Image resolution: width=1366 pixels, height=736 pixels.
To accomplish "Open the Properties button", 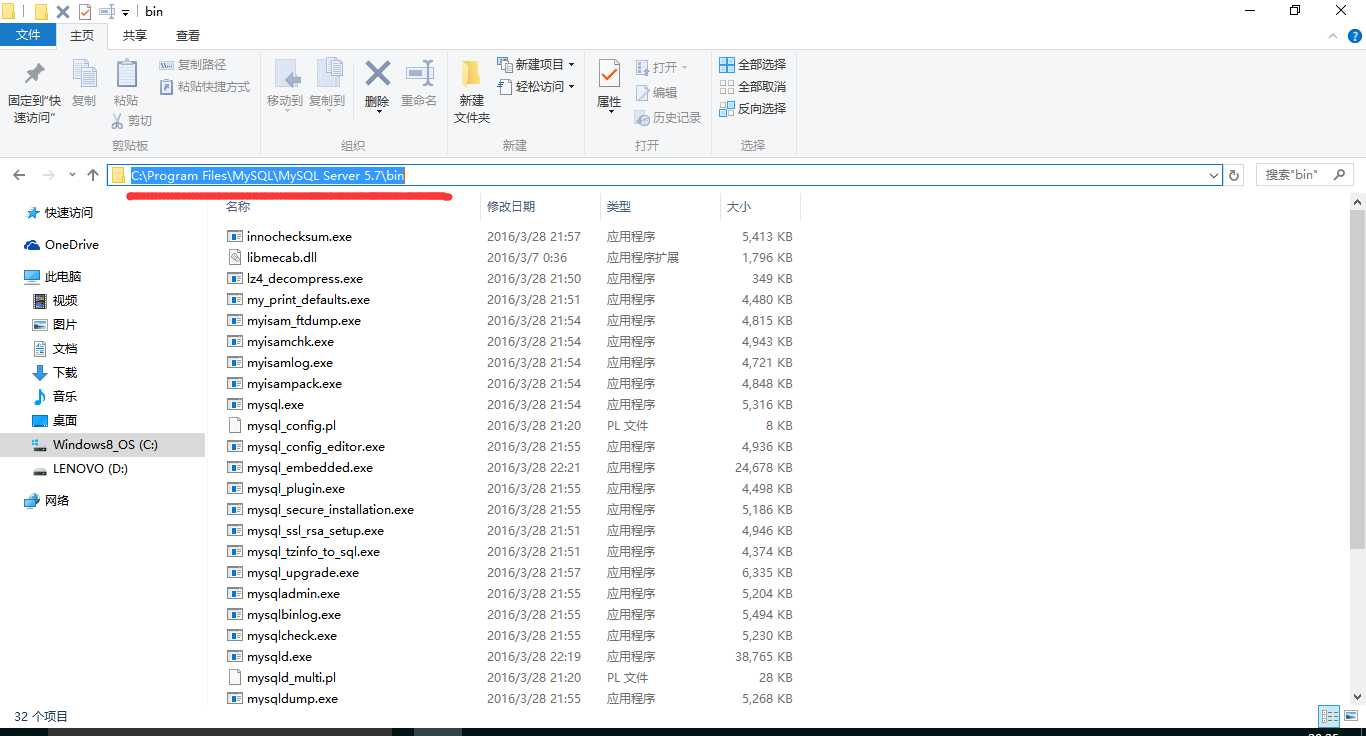I will pyautogui.click(x=609, y=85).
